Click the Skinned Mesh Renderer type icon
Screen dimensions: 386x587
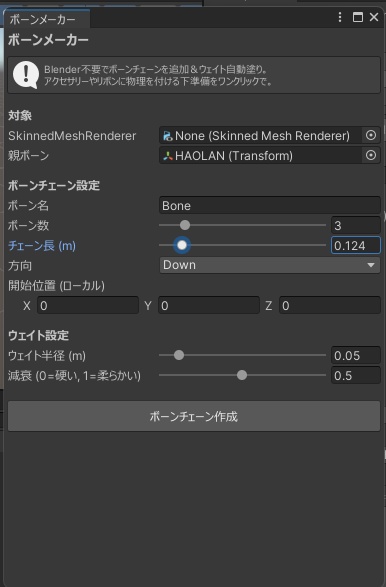pyautogui.click(x=168, y=136)
